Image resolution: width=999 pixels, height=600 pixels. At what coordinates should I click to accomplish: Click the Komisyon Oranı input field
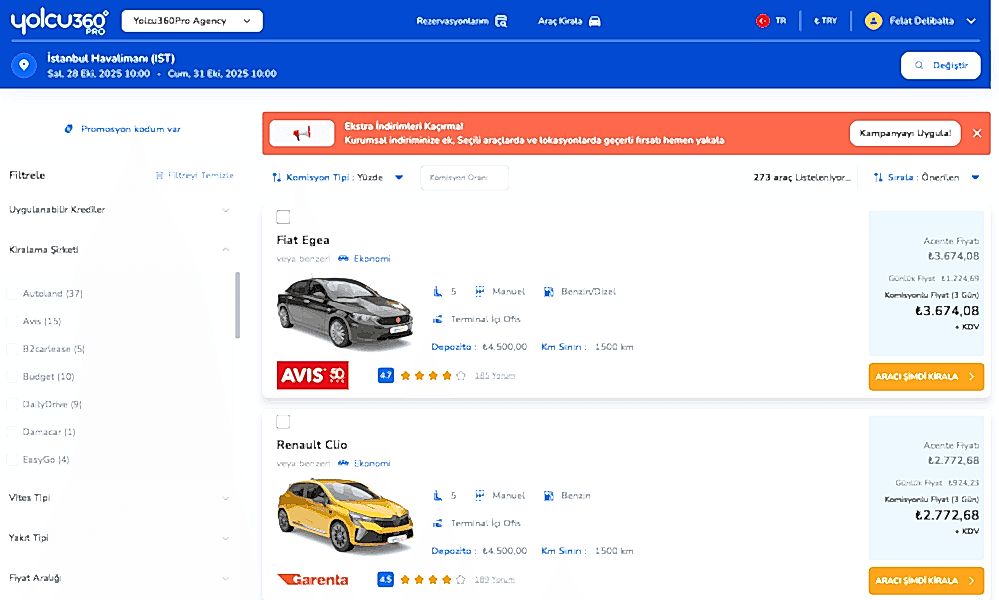pyautogui.click(x=464, y=178)
